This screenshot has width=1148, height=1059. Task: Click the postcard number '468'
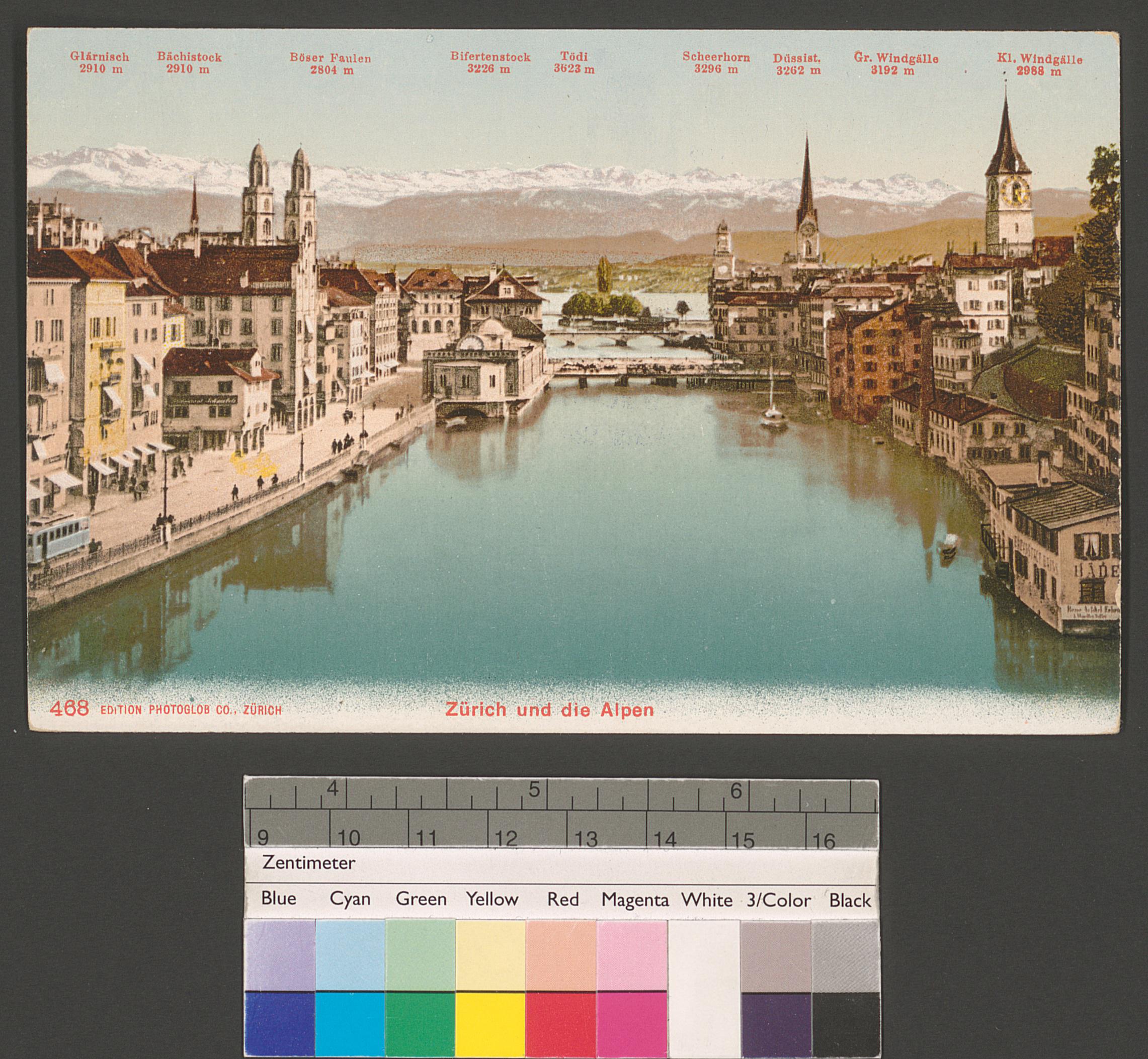click(69, 709)
